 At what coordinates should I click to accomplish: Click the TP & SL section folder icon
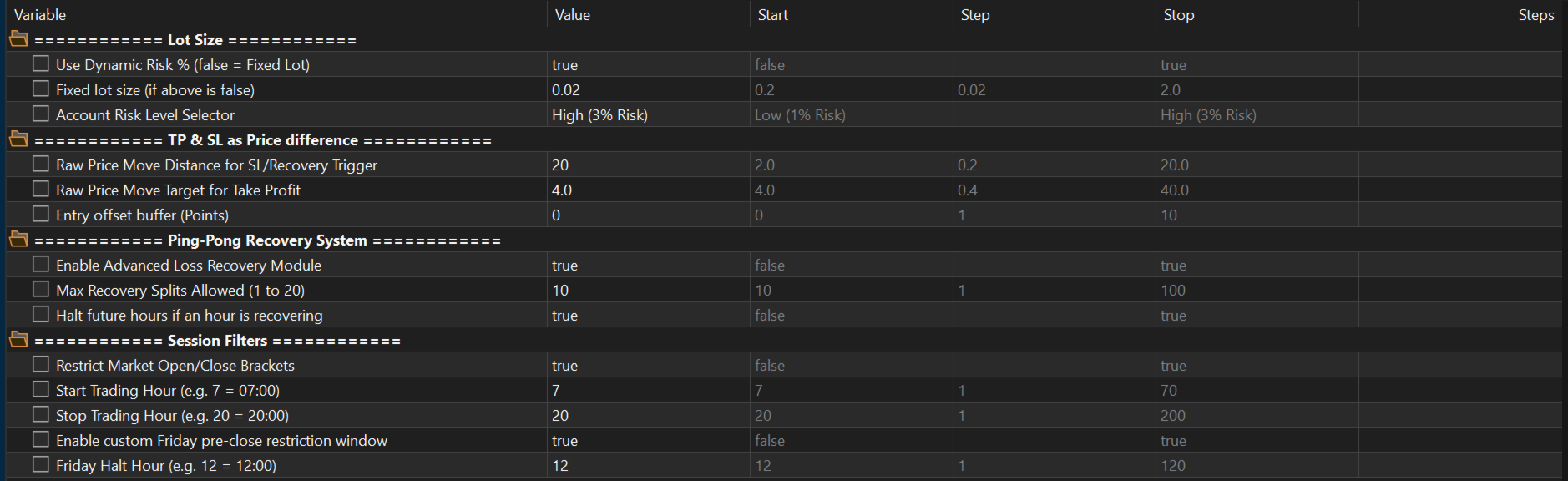[18, 139]
